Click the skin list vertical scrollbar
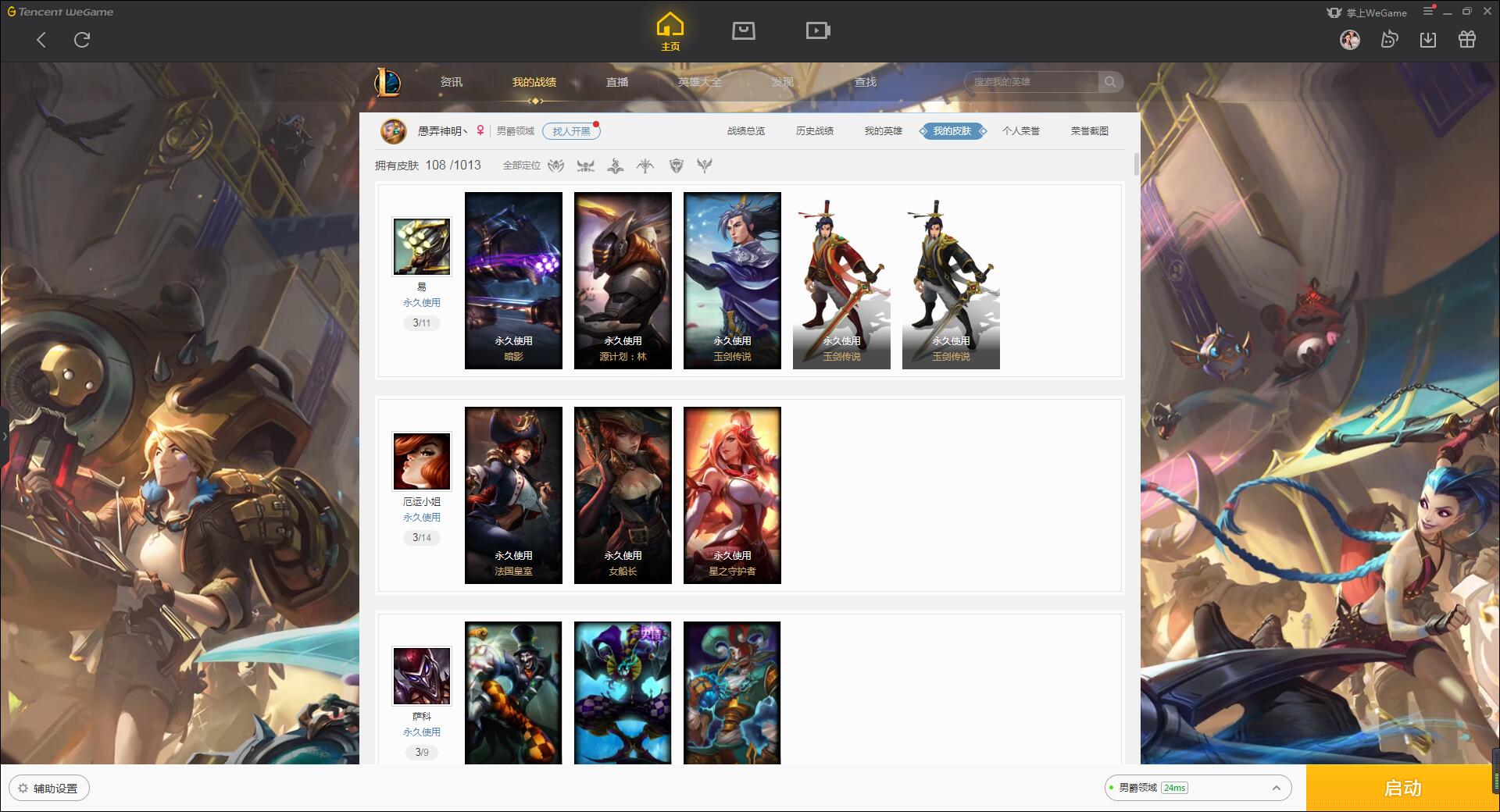 click(1136, 165)
